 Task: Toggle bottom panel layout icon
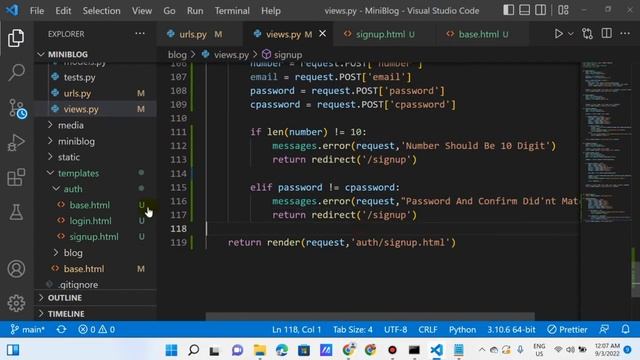click(524, 10)
